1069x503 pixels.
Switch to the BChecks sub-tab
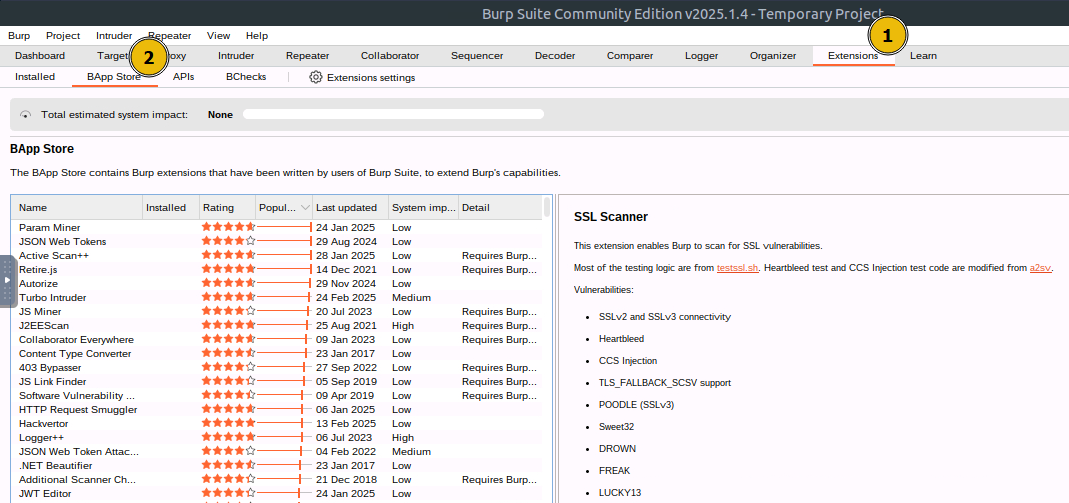pos(246,77)
